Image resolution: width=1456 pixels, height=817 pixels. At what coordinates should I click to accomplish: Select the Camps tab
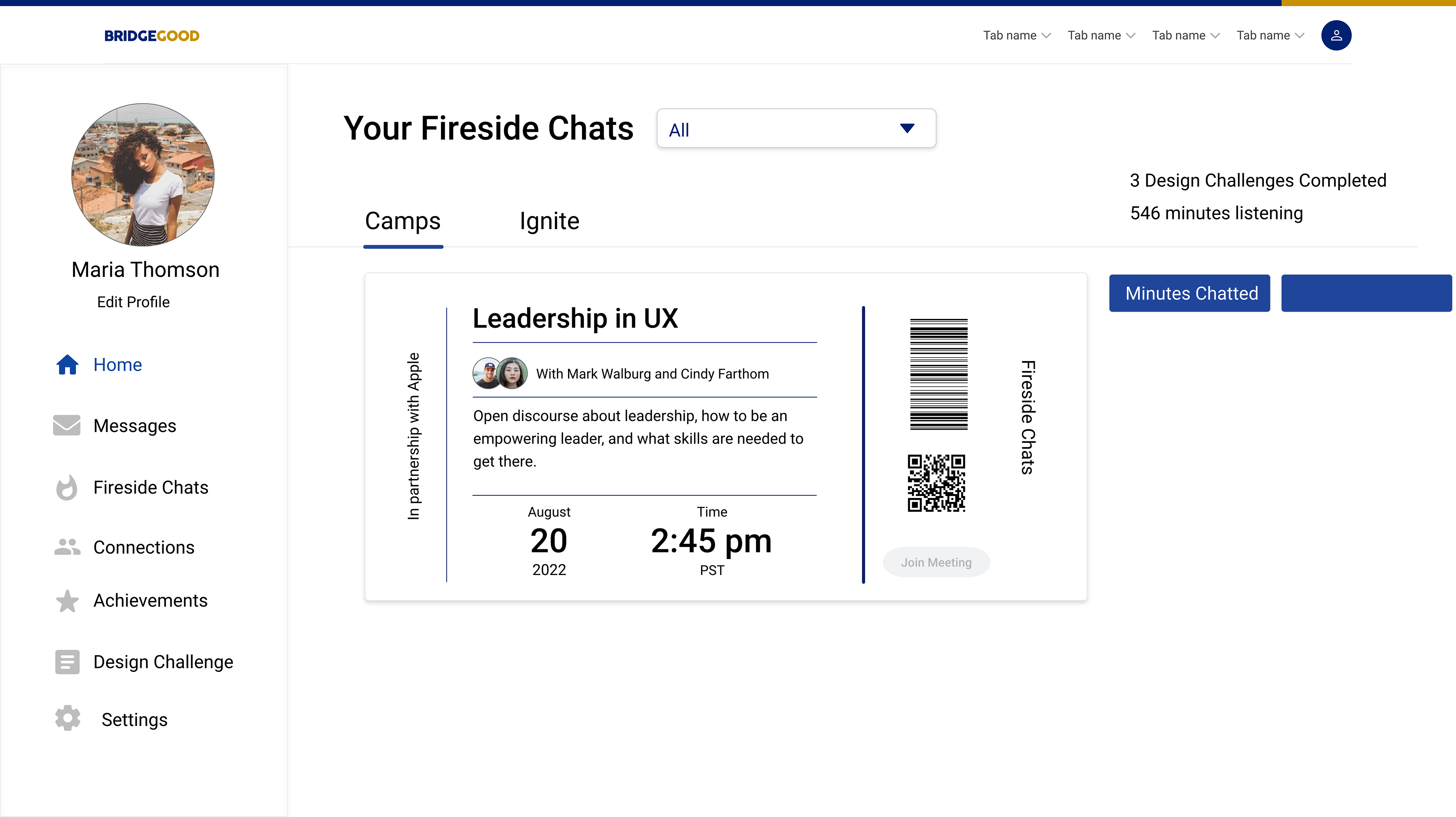point(402,221)
